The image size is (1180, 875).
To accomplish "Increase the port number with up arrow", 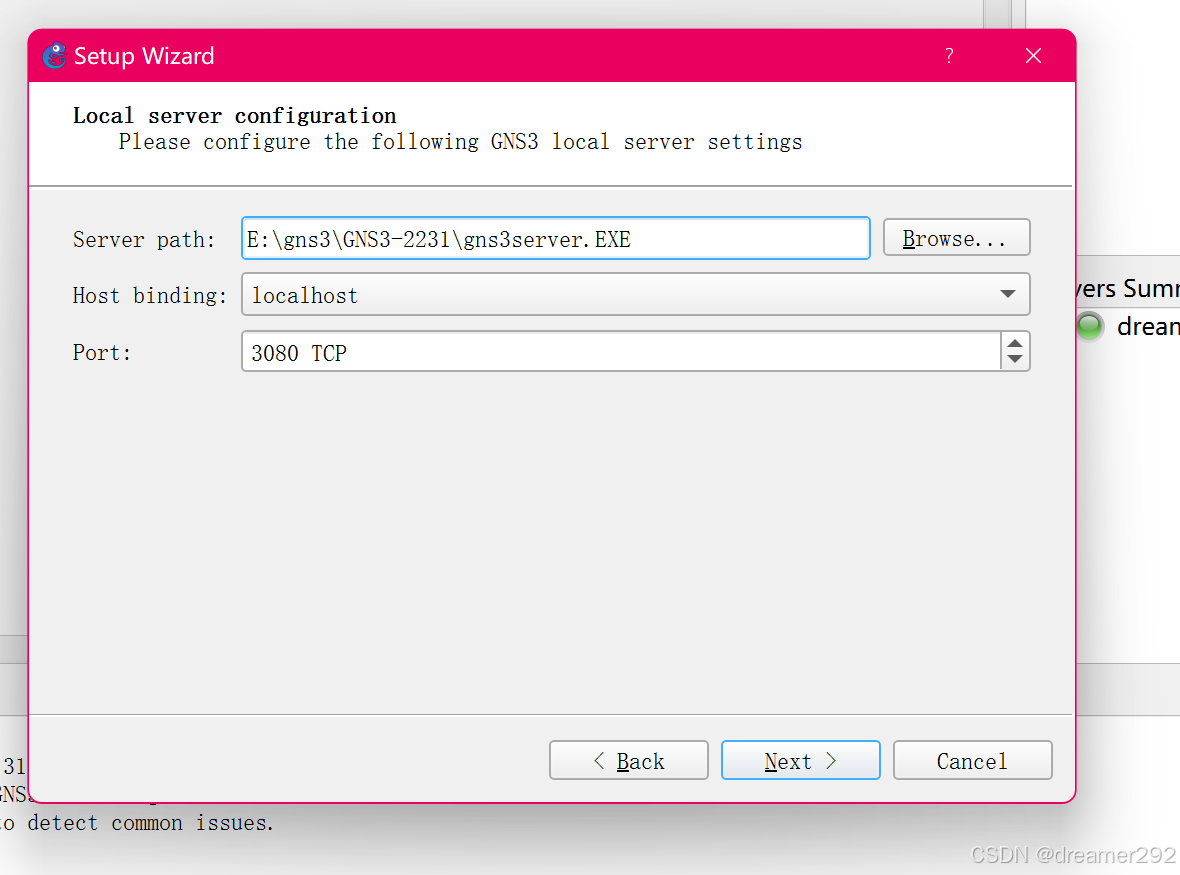I will pyautogui.click(x=1014, y=343).
